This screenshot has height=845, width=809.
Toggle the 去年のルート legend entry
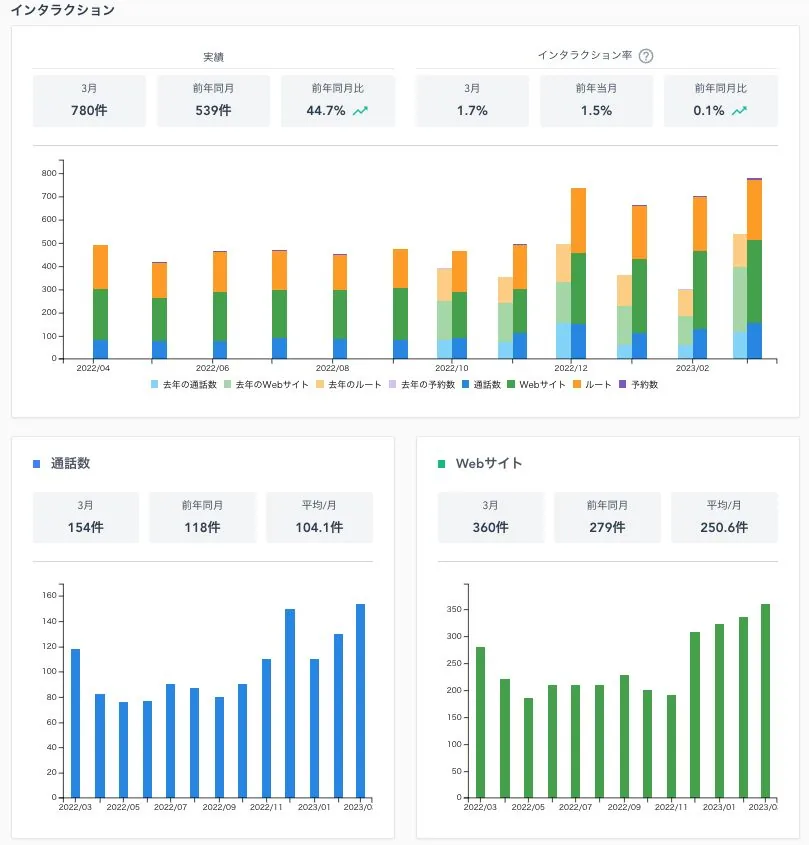[349, 384]
